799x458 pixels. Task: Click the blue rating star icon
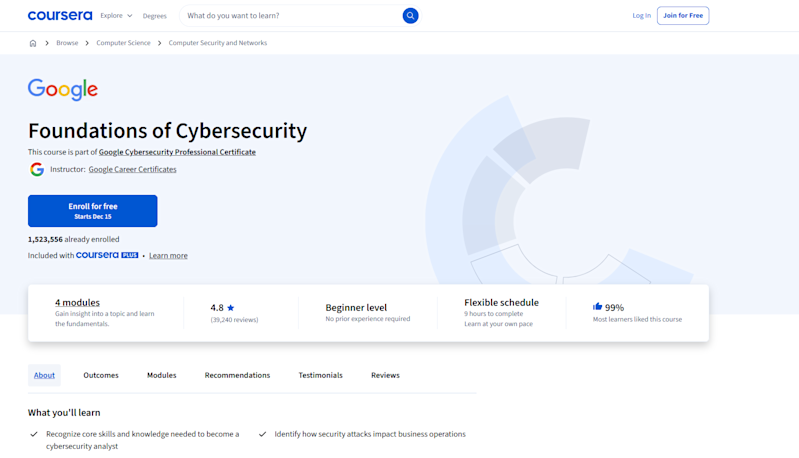[230, 308]
